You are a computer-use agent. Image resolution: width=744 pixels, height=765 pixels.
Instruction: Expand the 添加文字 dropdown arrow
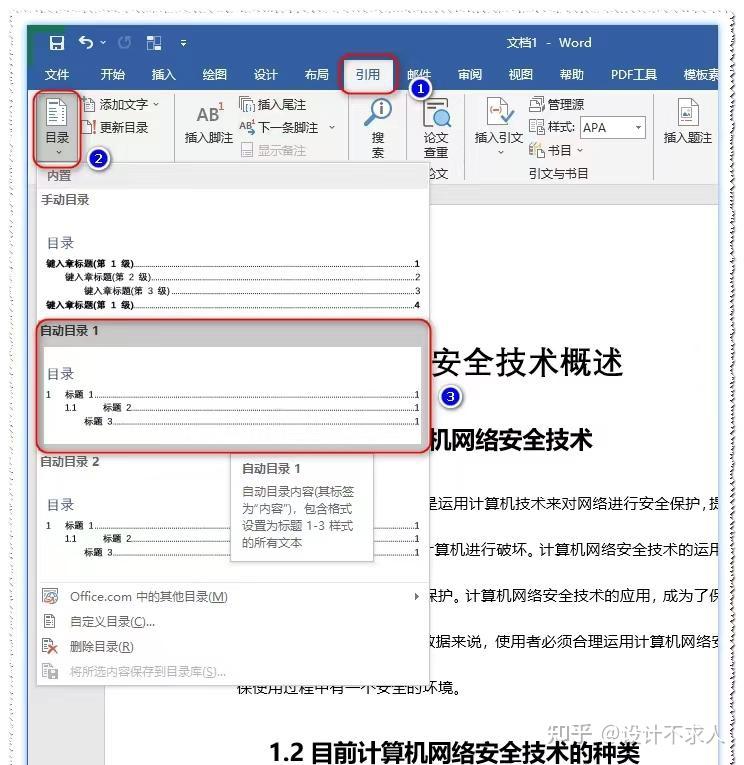coord(156,104)
